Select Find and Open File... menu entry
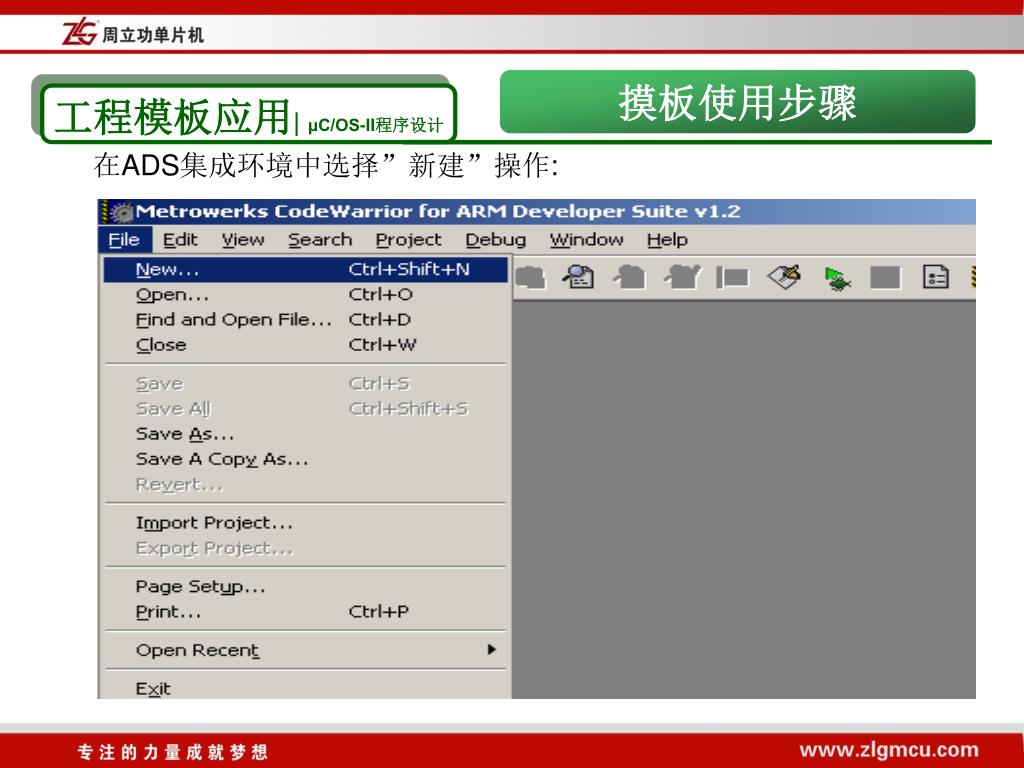Screen dimensions: 1024x768 [x=306, y=320]
